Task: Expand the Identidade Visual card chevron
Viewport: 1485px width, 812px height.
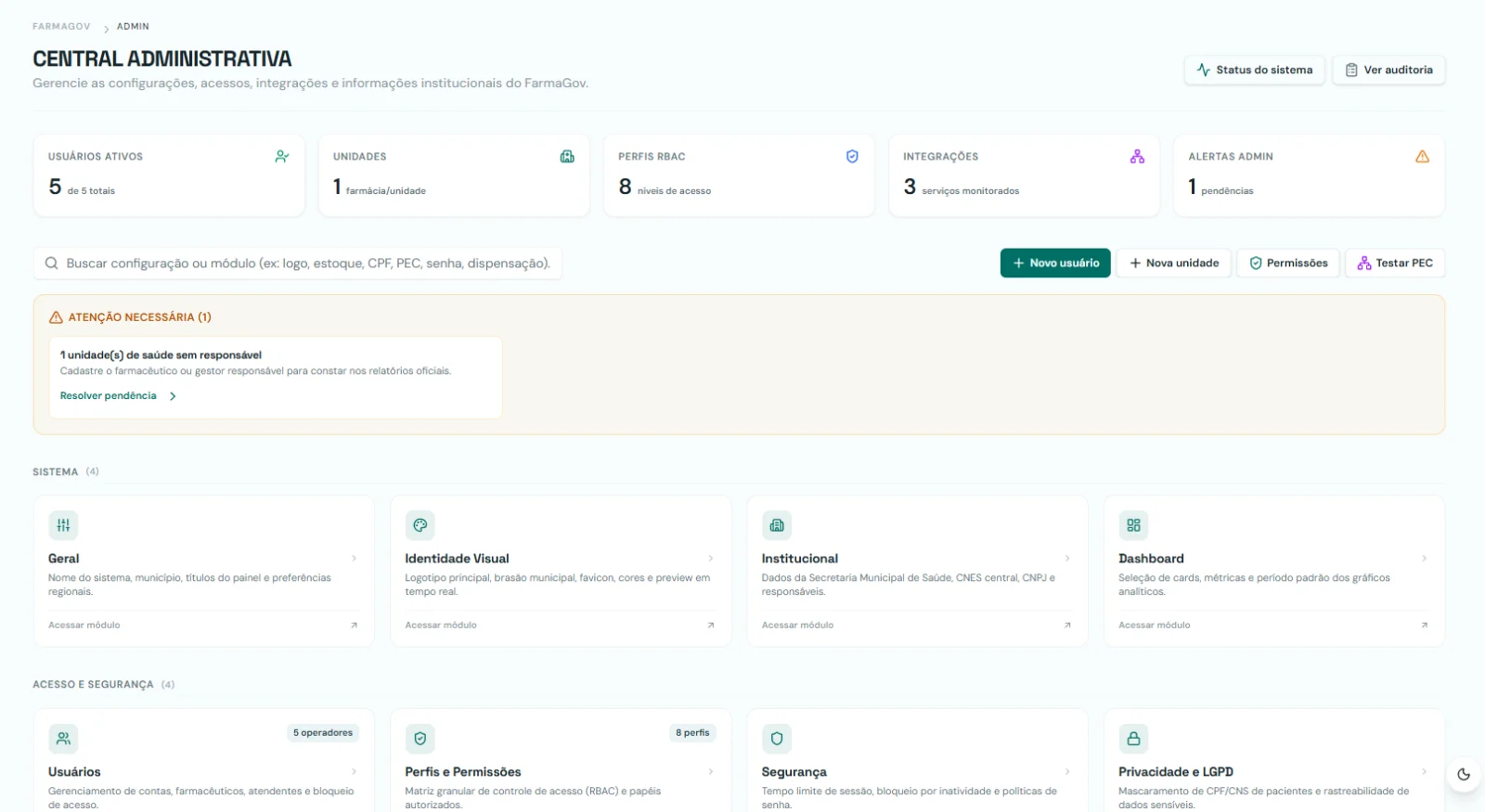Action: 711,559
